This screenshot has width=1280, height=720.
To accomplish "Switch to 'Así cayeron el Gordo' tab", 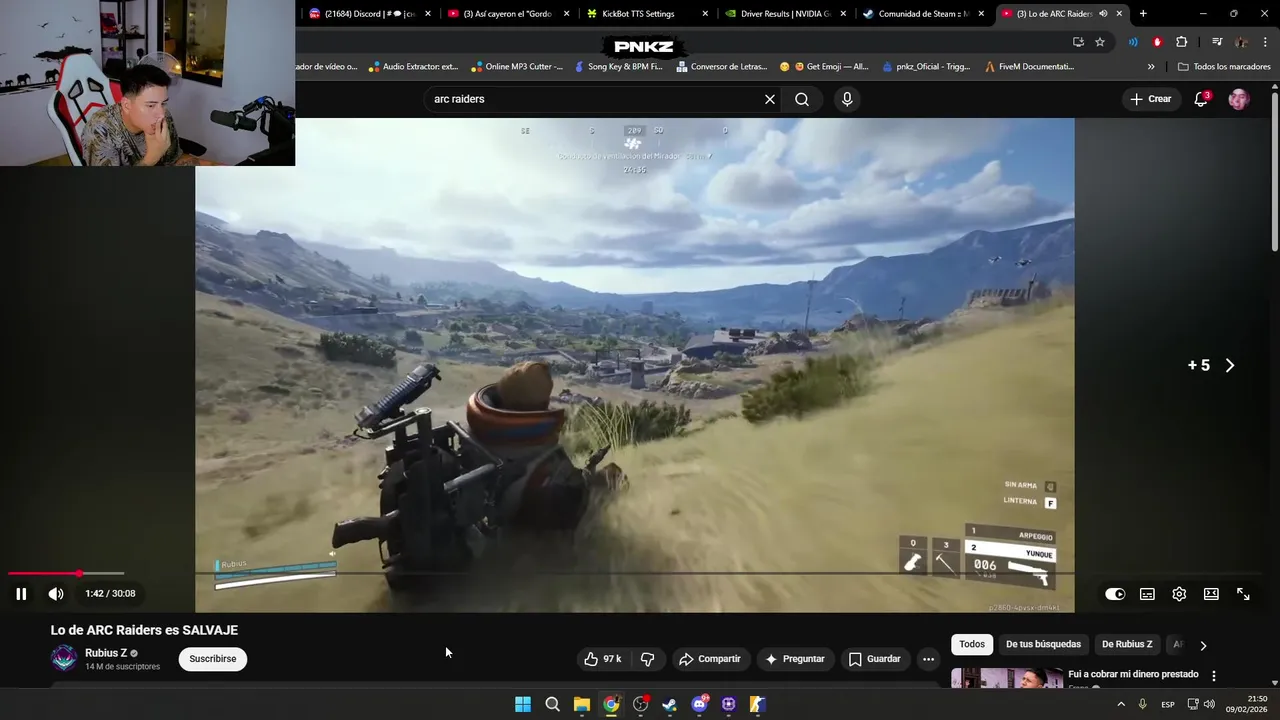I will click(508, 14).
